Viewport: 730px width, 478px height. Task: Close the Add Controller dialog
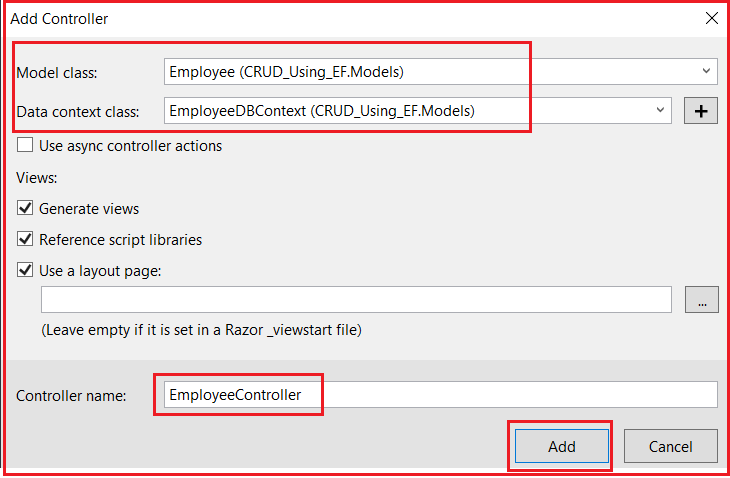point(711,18)
